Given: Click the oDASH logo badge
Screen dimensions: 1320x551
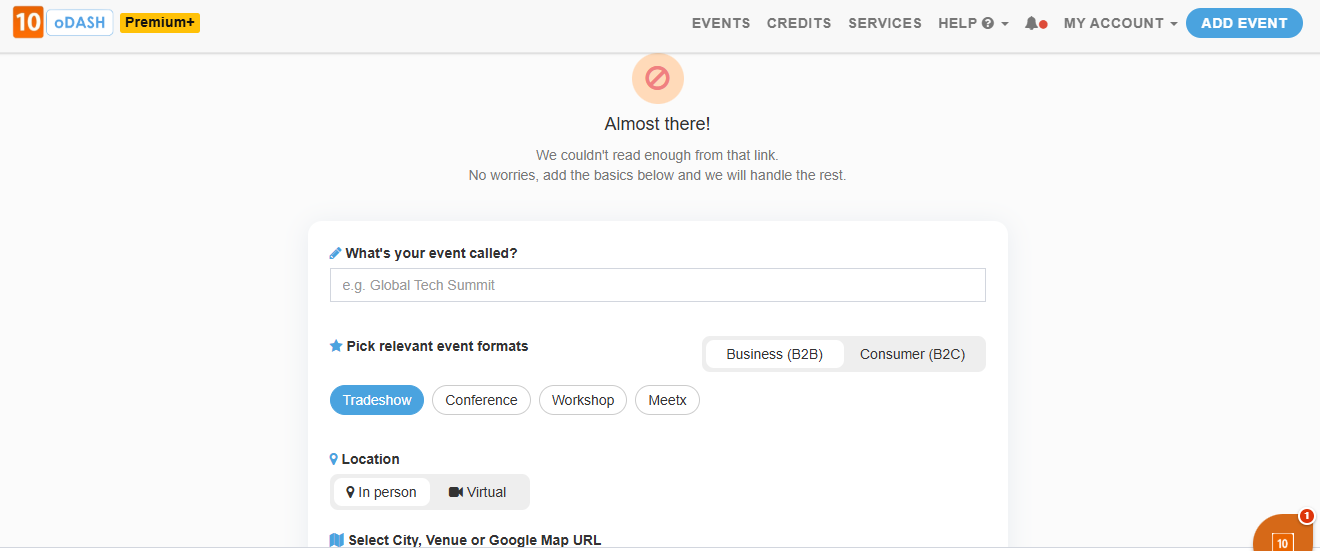Looking at the screenshot, I should coord(80,23).
